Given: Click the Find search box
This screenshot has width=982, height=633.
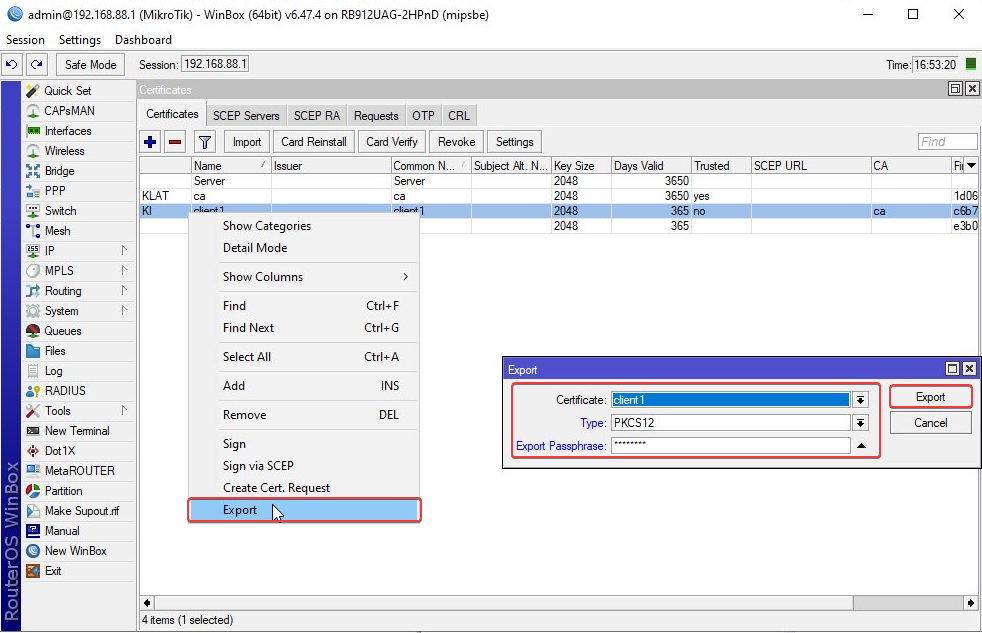Looking at the screenshot, I should coord(948,142).
